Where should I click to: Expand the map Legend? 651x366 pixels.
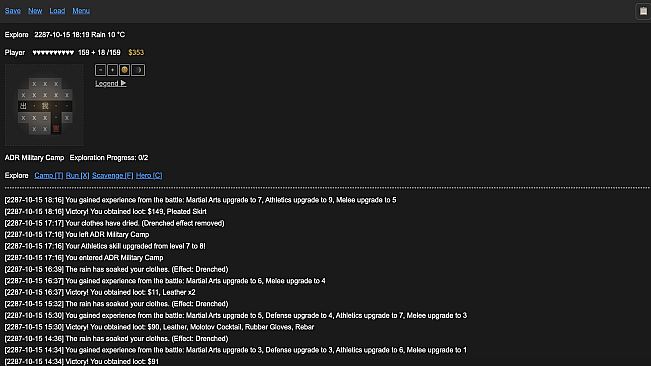(x=110, y=83)
